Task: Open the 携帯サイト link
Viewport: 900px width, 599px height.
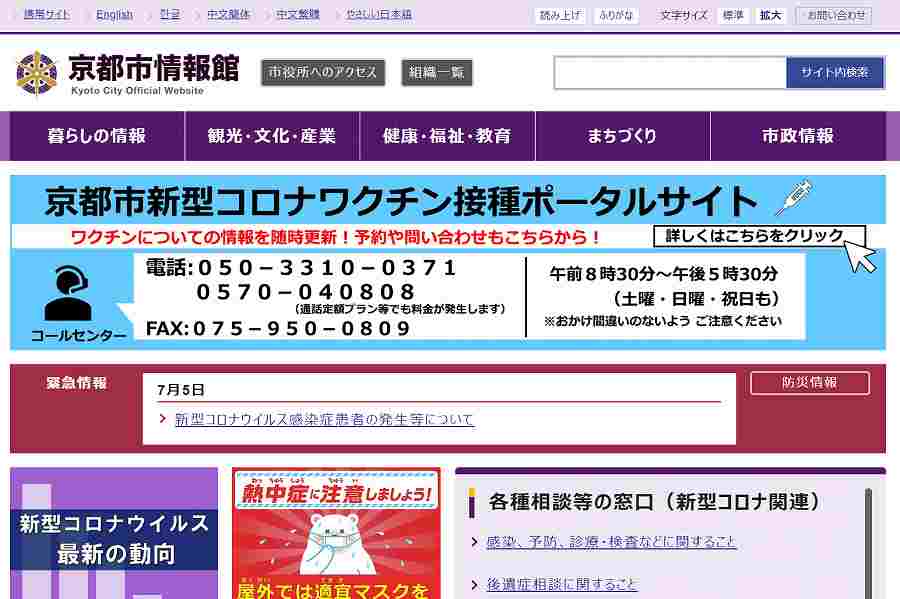Action: coord(46,14)
